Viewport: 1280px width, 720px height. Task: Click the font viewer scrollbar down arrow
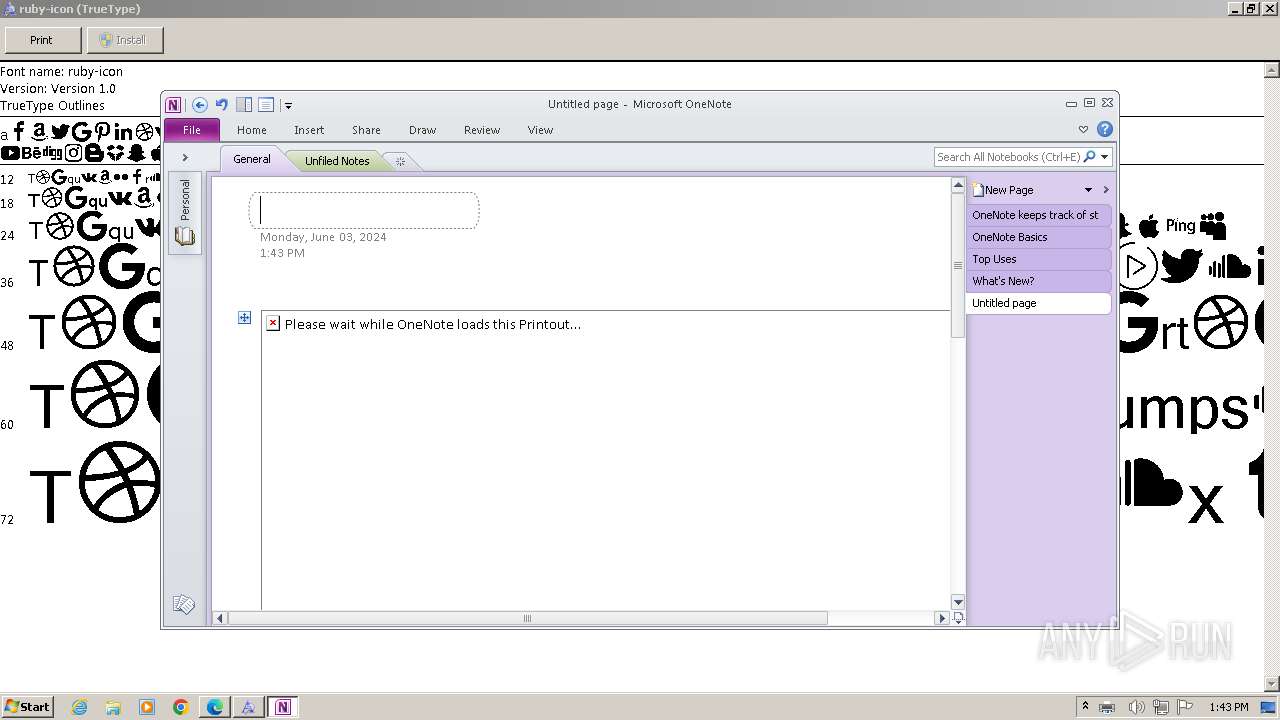(1272, 684)
